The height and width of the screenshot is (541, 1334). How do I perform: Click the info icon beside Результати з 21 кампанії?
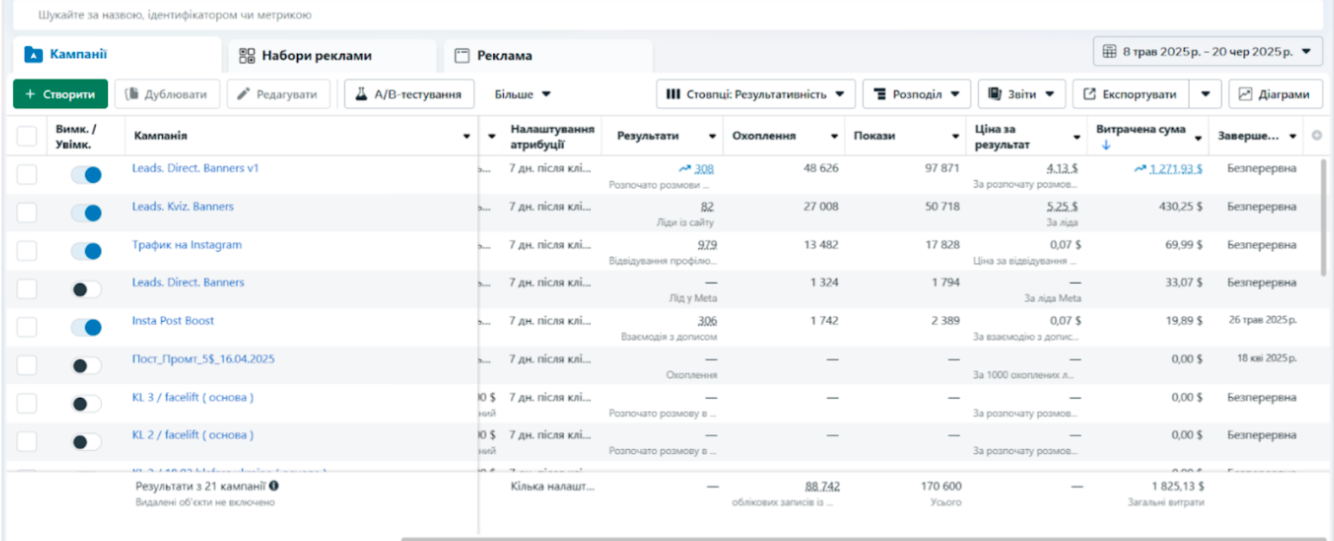[274, 486]
